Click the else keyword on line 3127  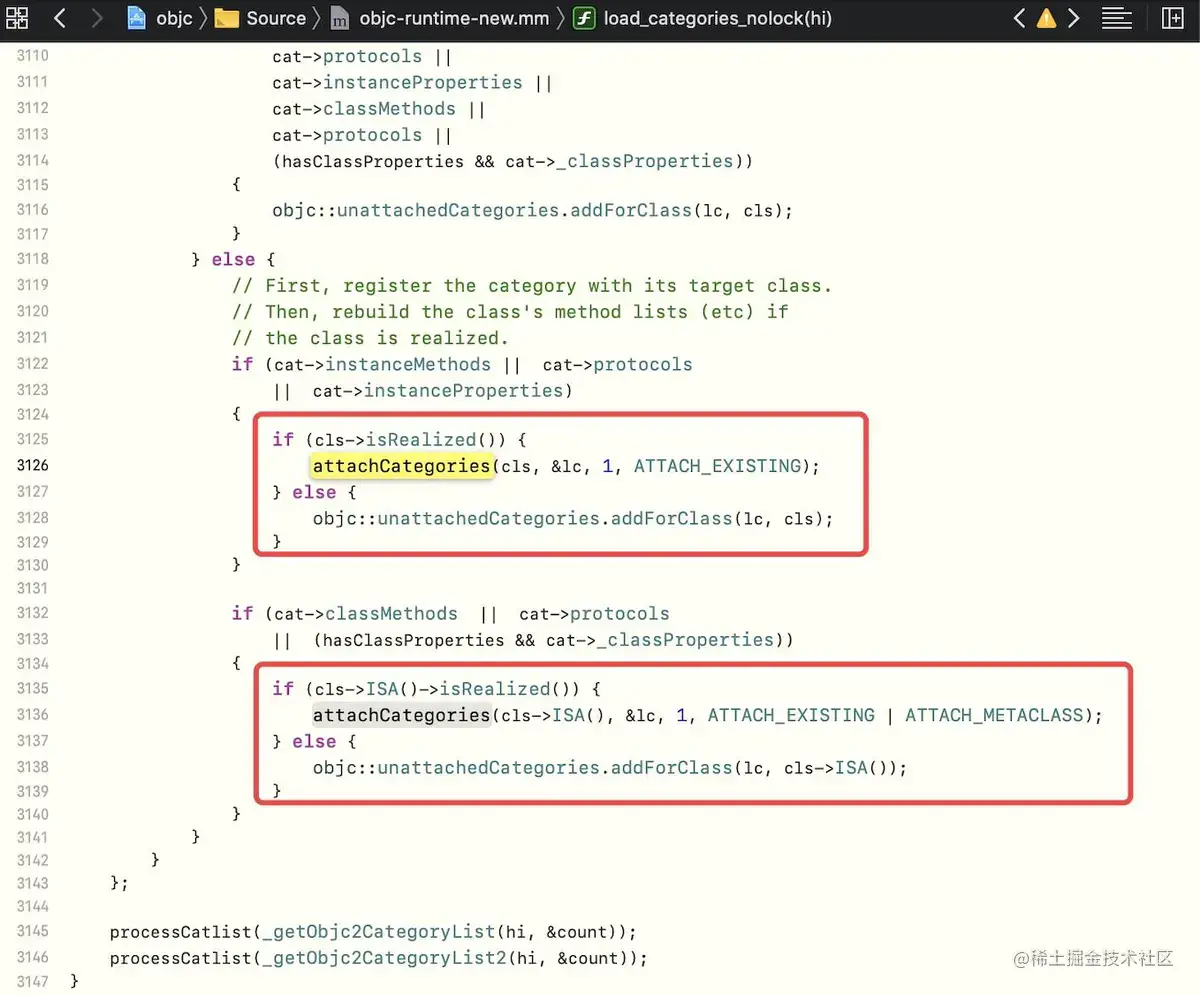[x=314, y=492]
